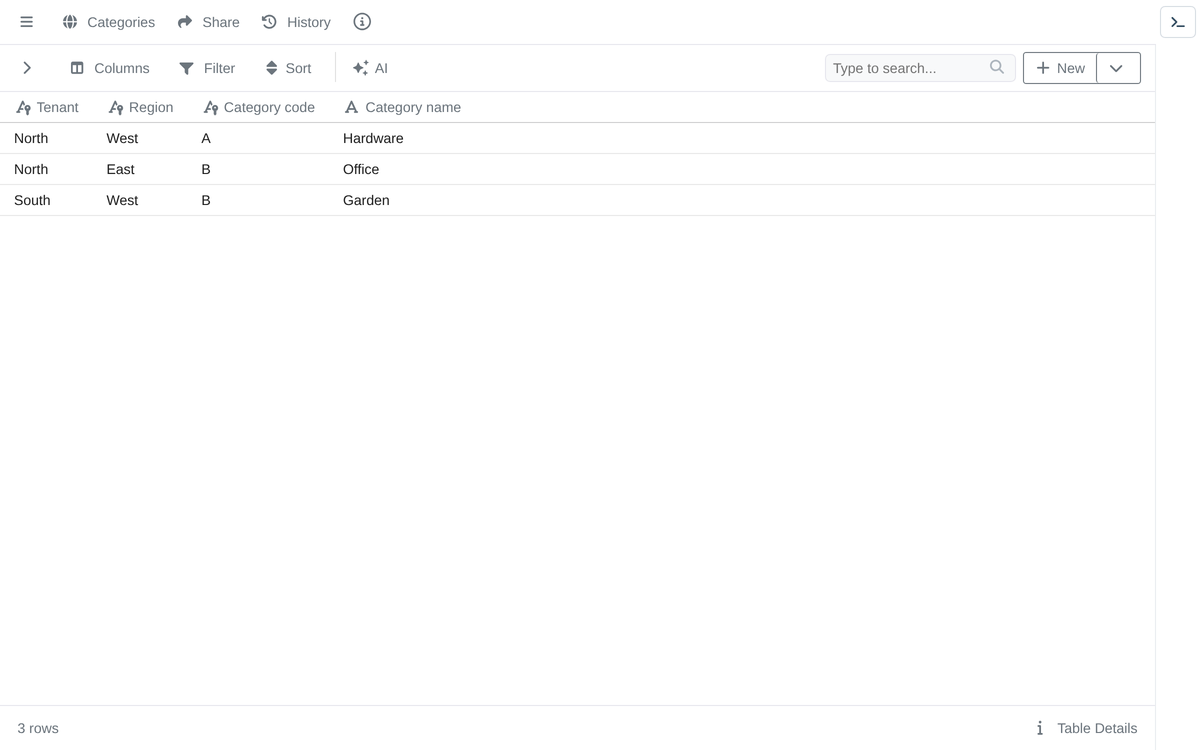View the History label

coord(308,22)
